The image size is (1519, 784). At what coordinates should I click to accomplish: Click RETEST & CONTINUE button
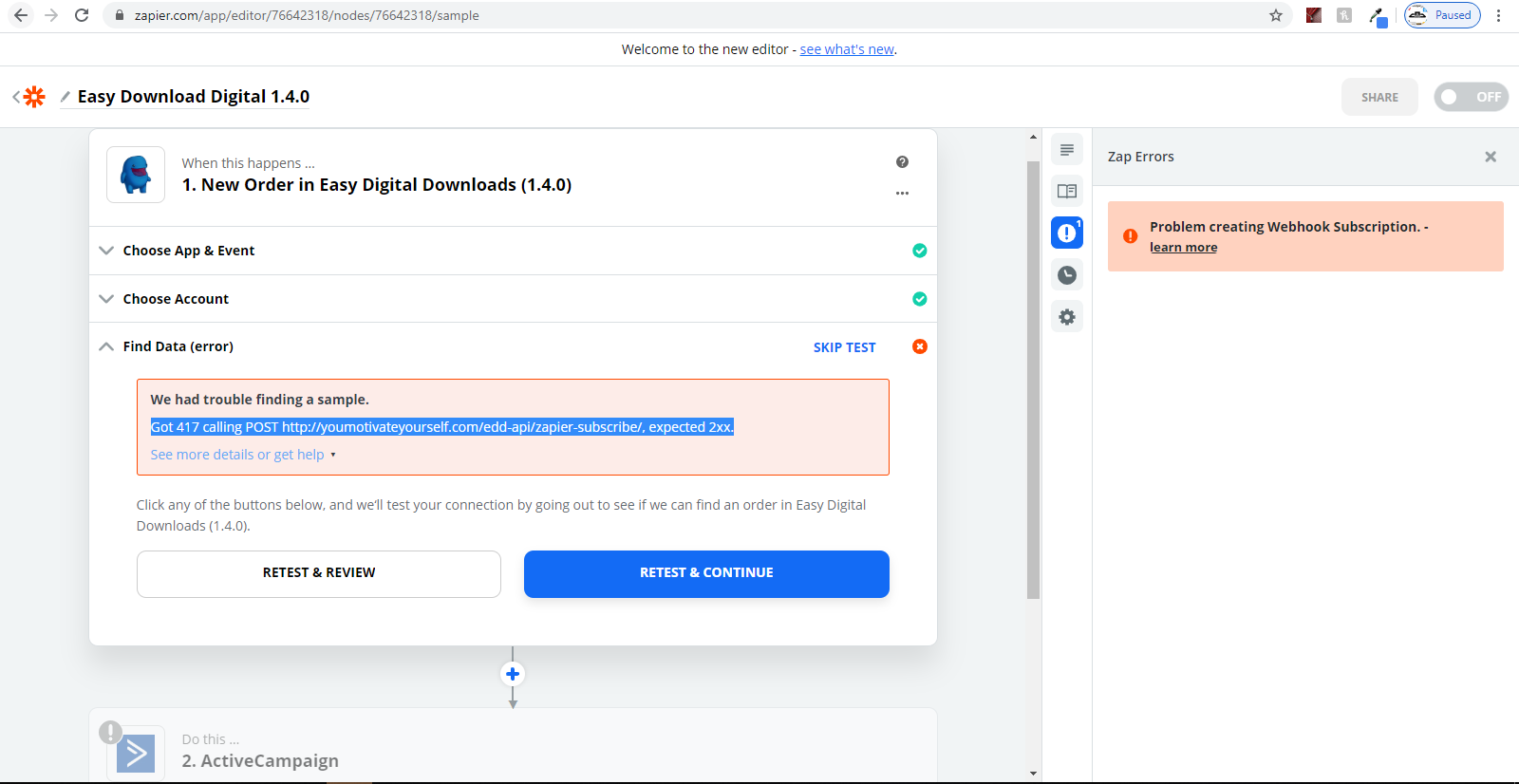[x=706, y=574]
